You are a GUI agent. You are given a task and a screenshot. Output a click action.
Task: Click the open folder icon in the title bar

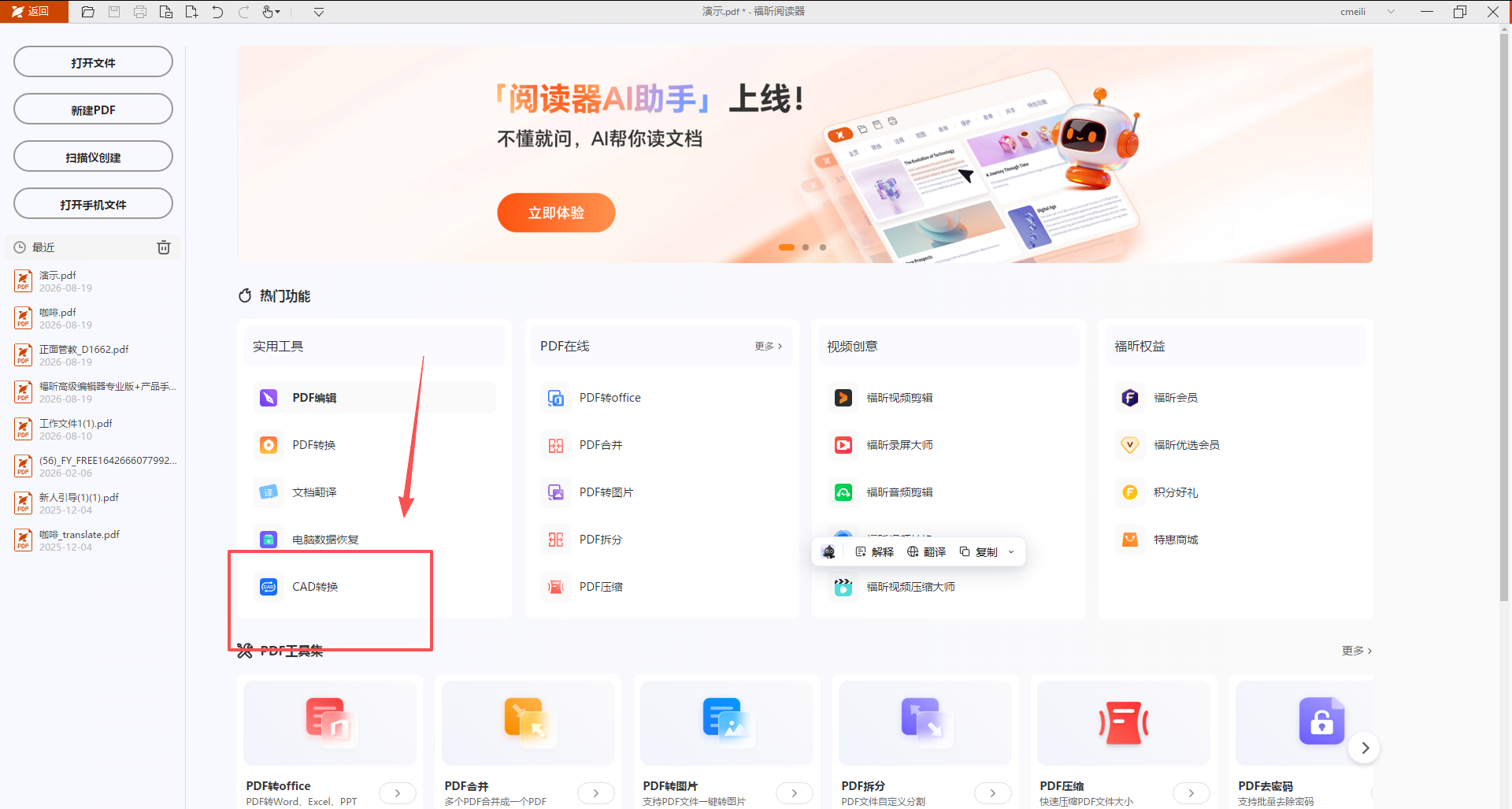coord(88,12)
